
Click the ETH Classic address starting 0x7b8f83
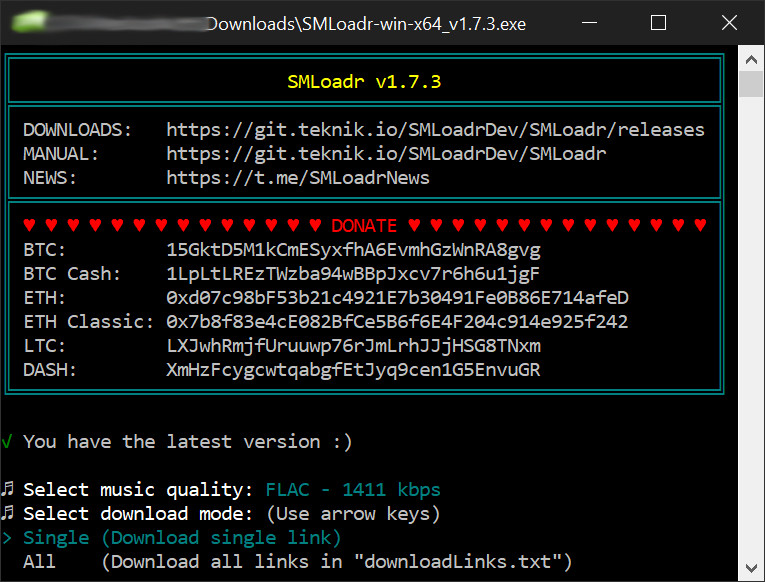click(397, 322)
